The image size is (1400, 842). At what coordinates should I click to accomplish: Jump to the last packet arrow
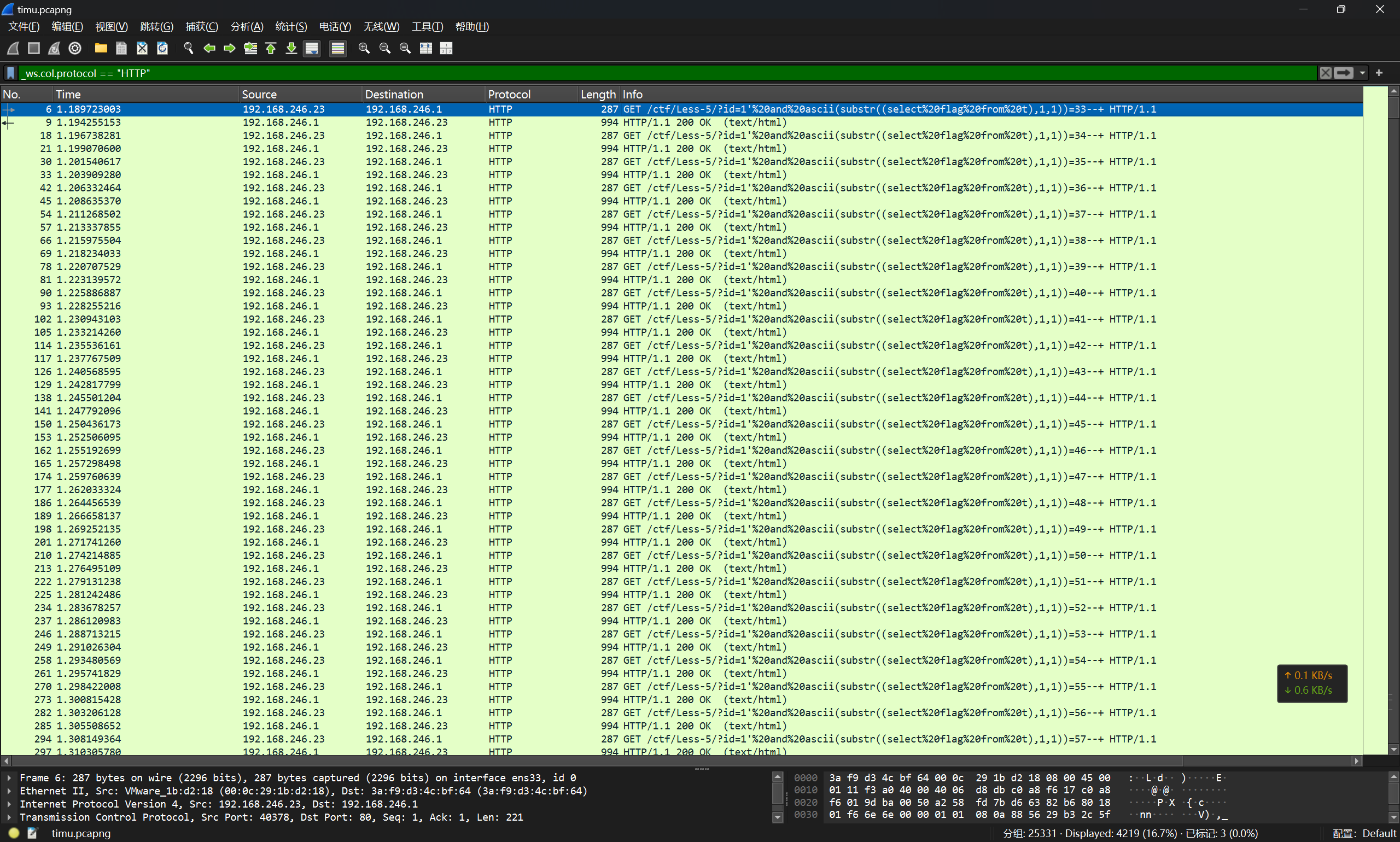point(291,48)
